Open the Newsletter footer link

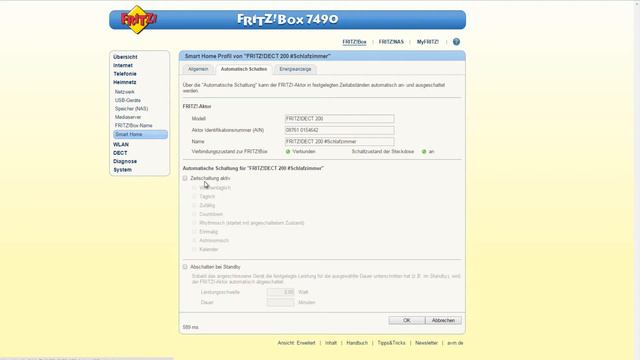(x=427, y=343)
